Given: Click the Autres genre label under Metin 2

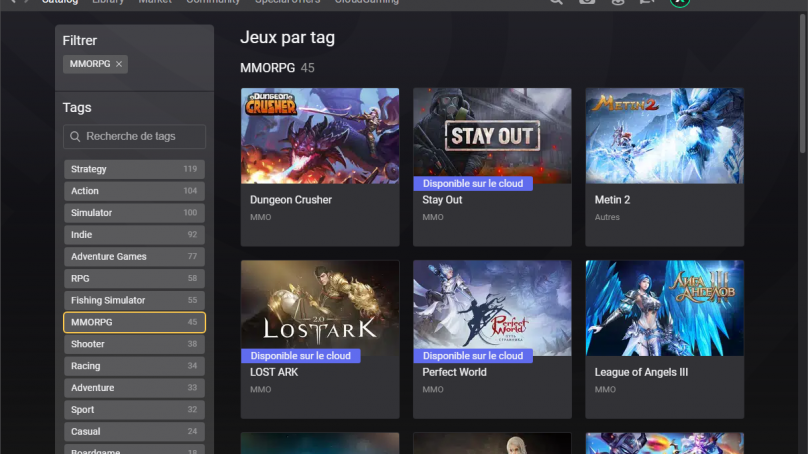Looking at the screenshot, I should point(607,217).
